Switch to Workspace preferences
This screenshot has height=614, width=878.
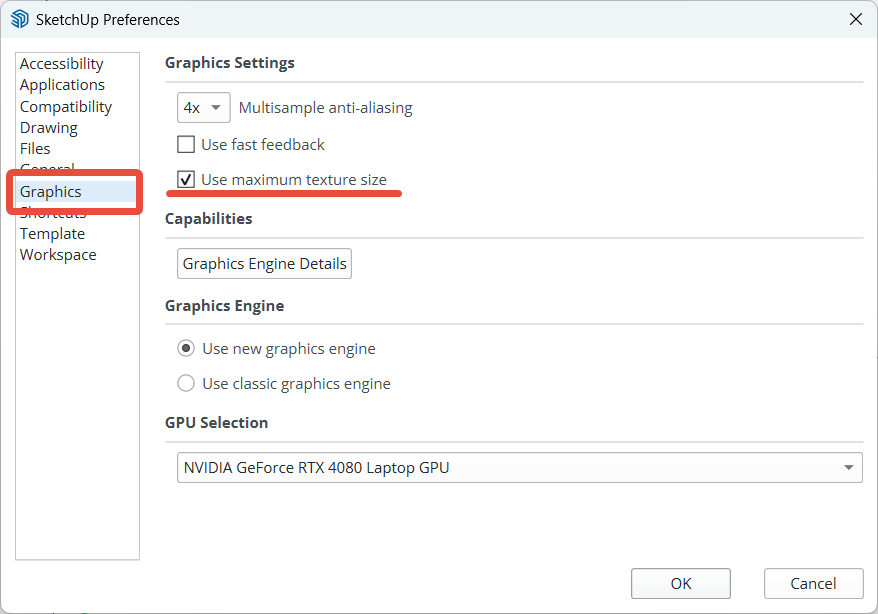pyautogui.click(x=58, y=255)
